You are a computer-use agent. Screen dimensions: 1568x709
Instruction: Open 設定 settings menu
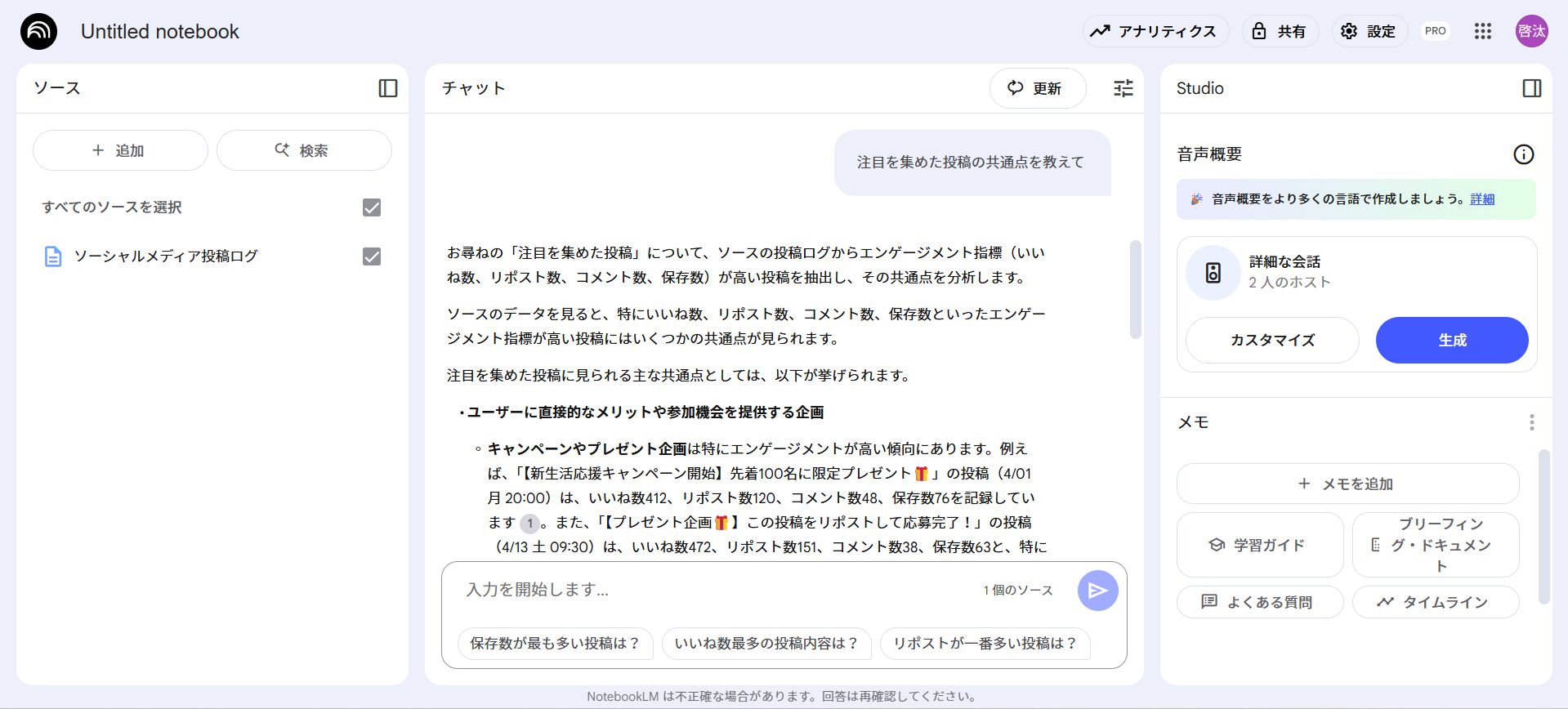click(x=1369, y=32)
